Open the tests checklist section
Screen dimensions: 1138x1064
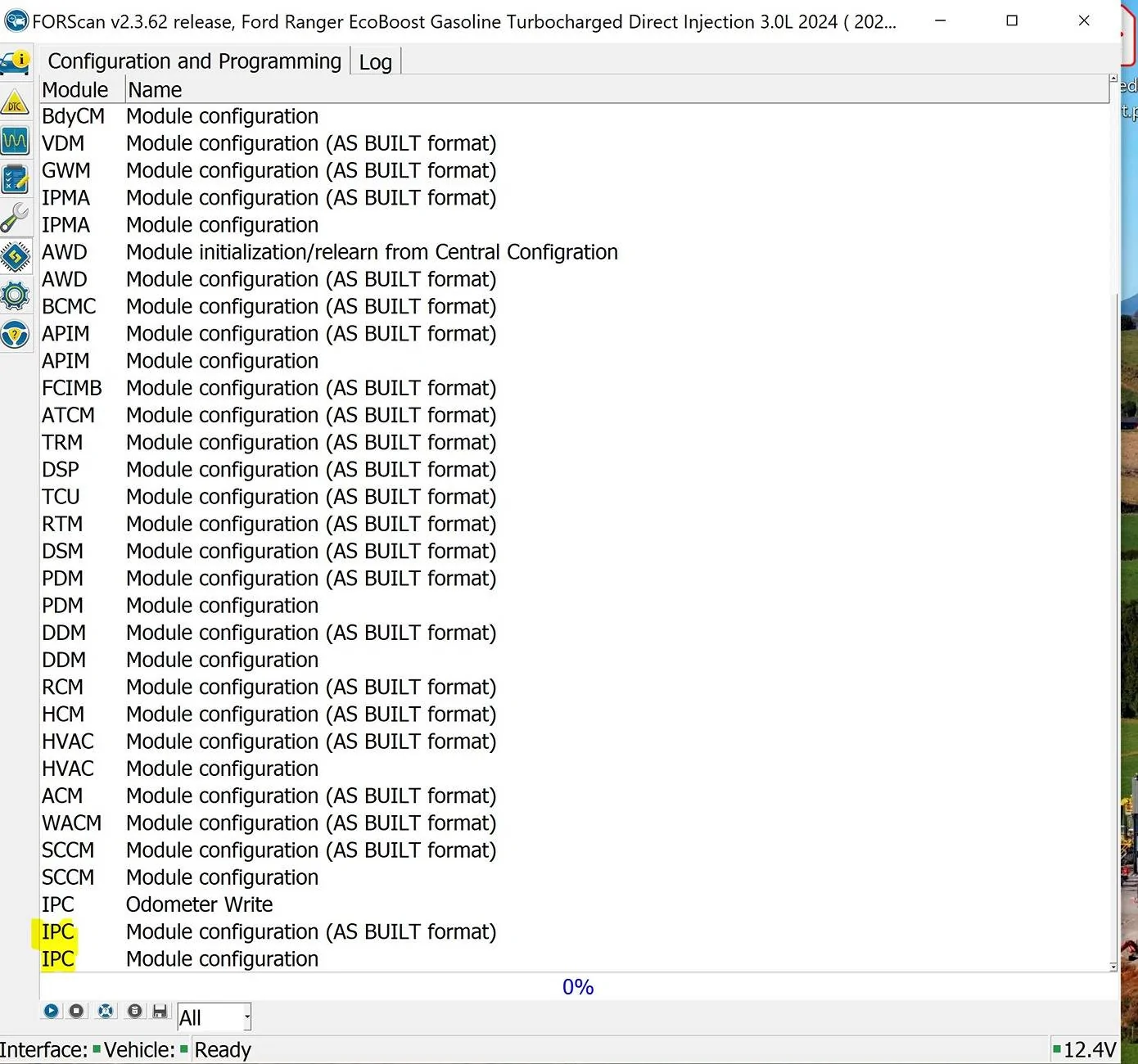[15, 179]
